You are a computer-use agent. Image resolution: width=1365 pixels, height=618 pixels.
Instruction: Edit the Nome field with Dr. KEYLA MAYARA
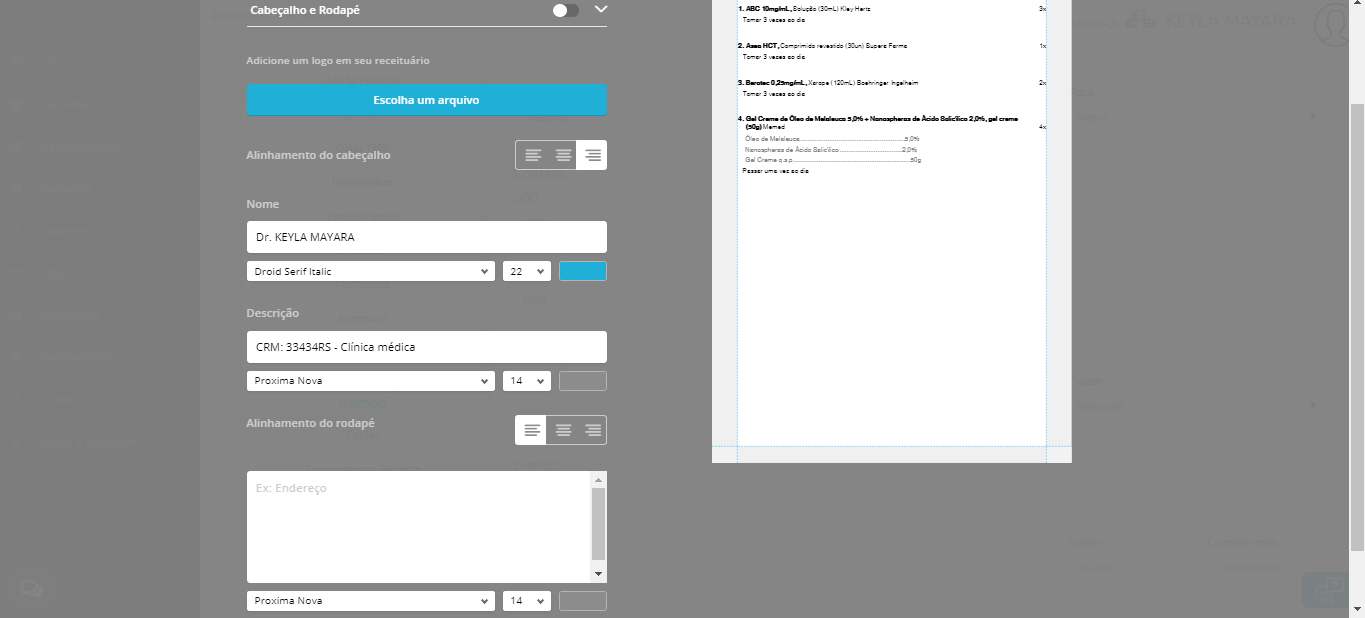[x=427, y=237]
